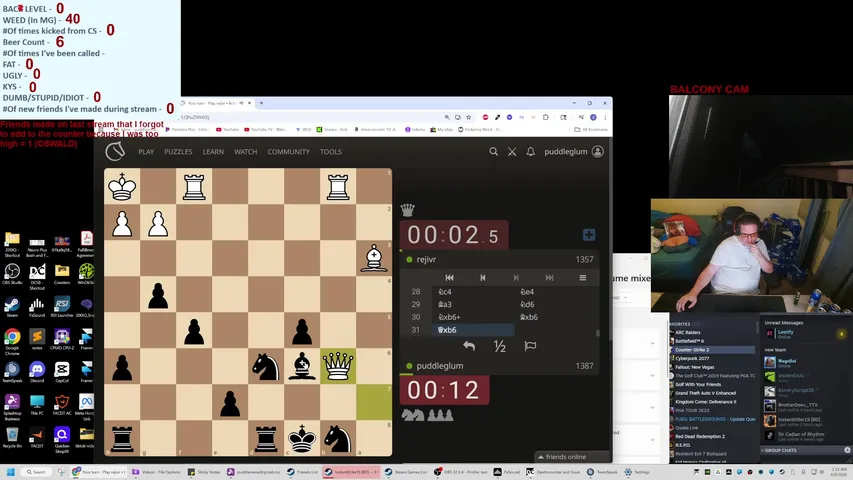
Task: Open the notifications bell on Lichess
Action: click(x=530, y=152)
